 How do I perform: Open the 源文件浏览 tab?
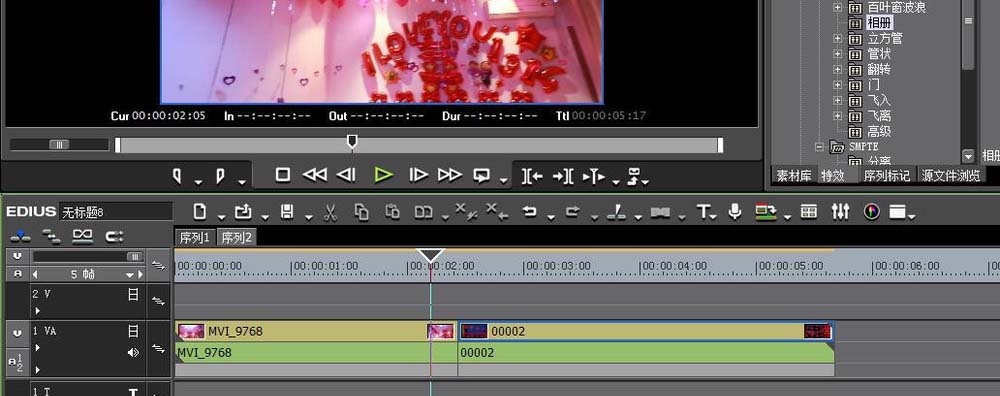pos(951,175)
